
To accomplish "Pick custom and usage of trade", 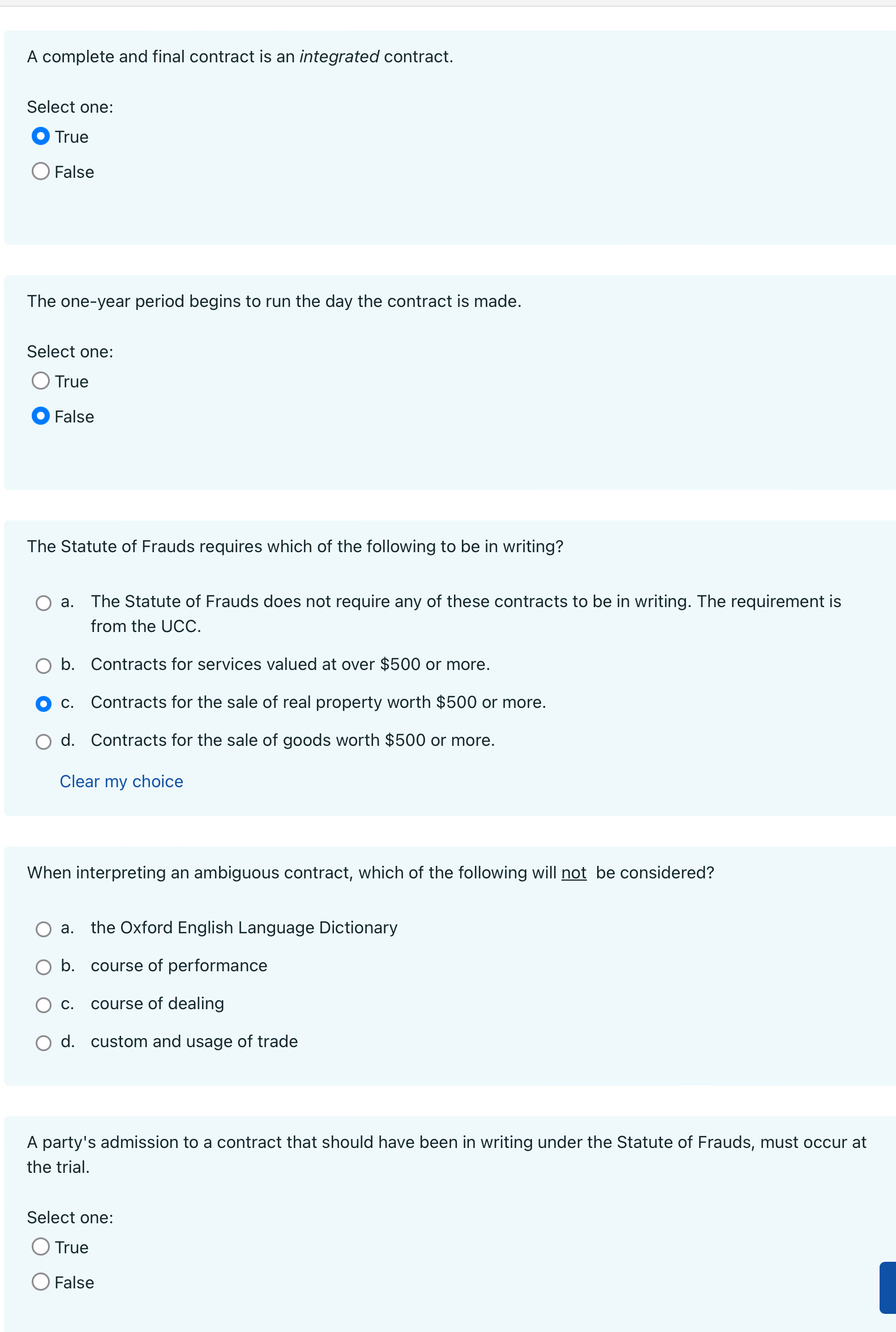I will 44,1042.
